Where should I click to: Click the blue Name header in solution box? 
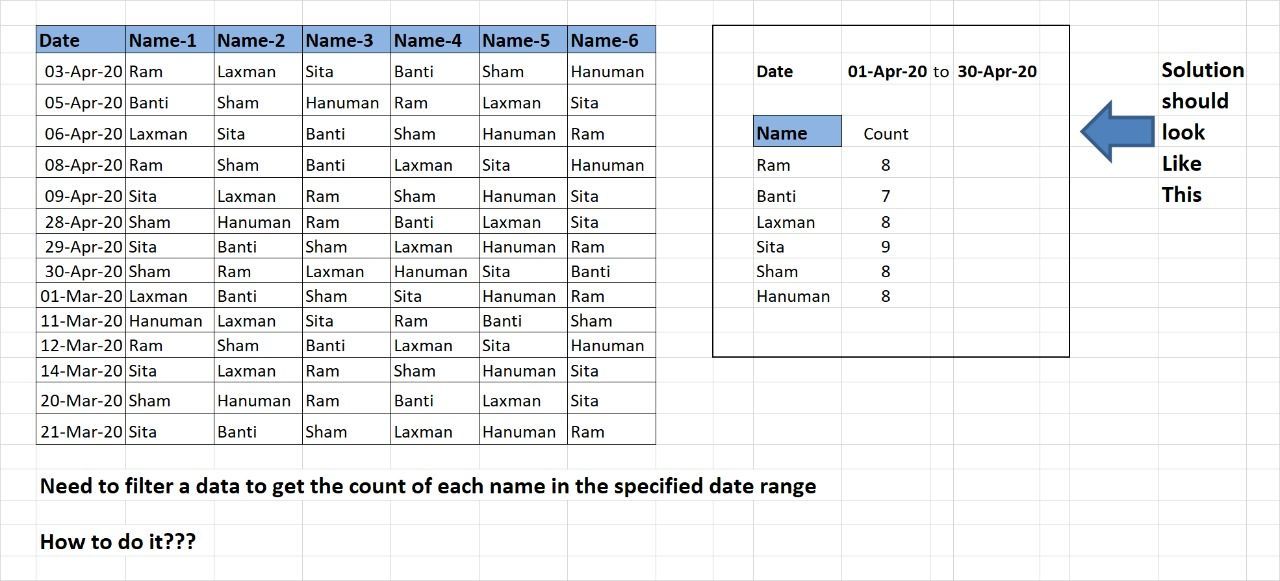click(x=797, y=132)
